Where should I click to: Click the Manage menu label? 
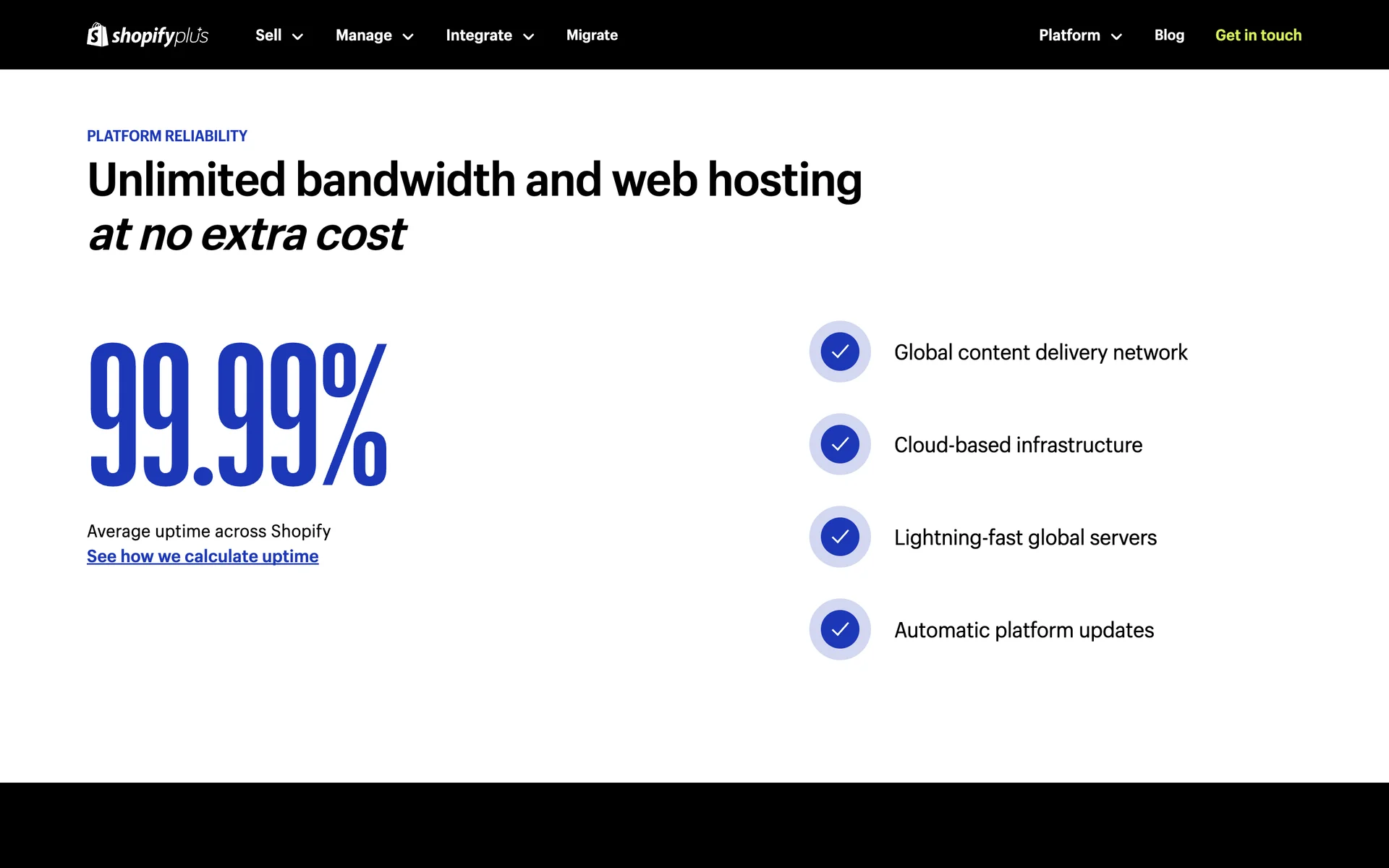pos(363,35)
